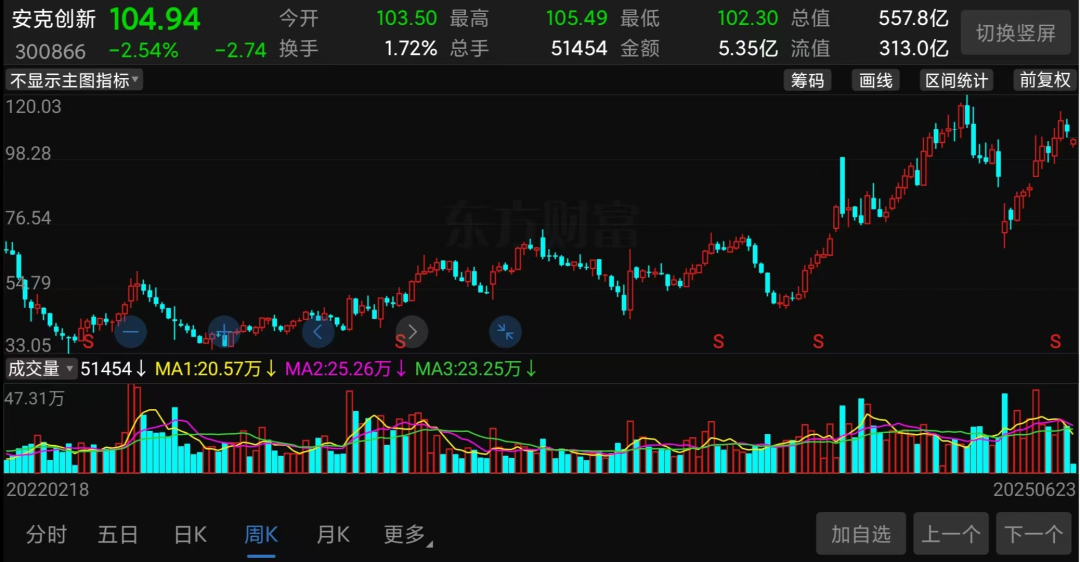Toggle the 筹码 chip distribution view

pyautogui.click(x=808, y=81)
